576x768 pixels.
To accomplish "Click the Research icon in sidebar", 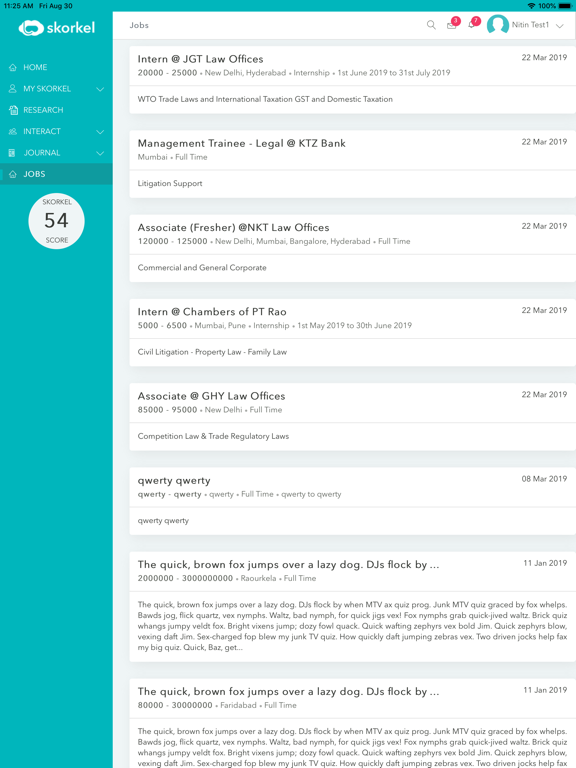I will (x=13, y=110).
